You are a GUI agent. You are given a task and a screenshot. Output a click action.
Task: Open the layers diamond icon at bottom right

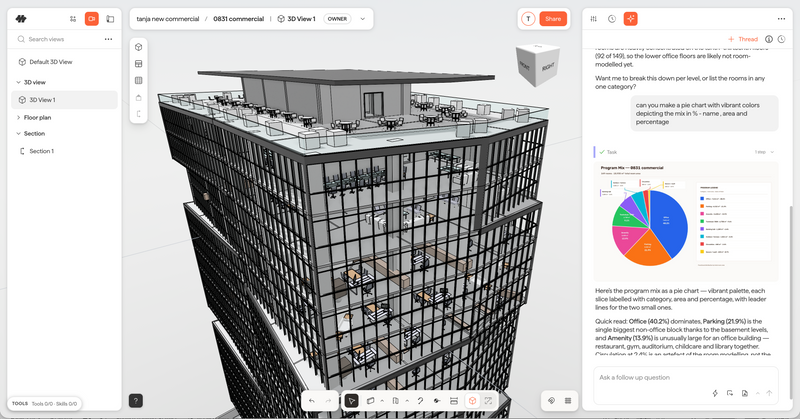tap(552, 401)
